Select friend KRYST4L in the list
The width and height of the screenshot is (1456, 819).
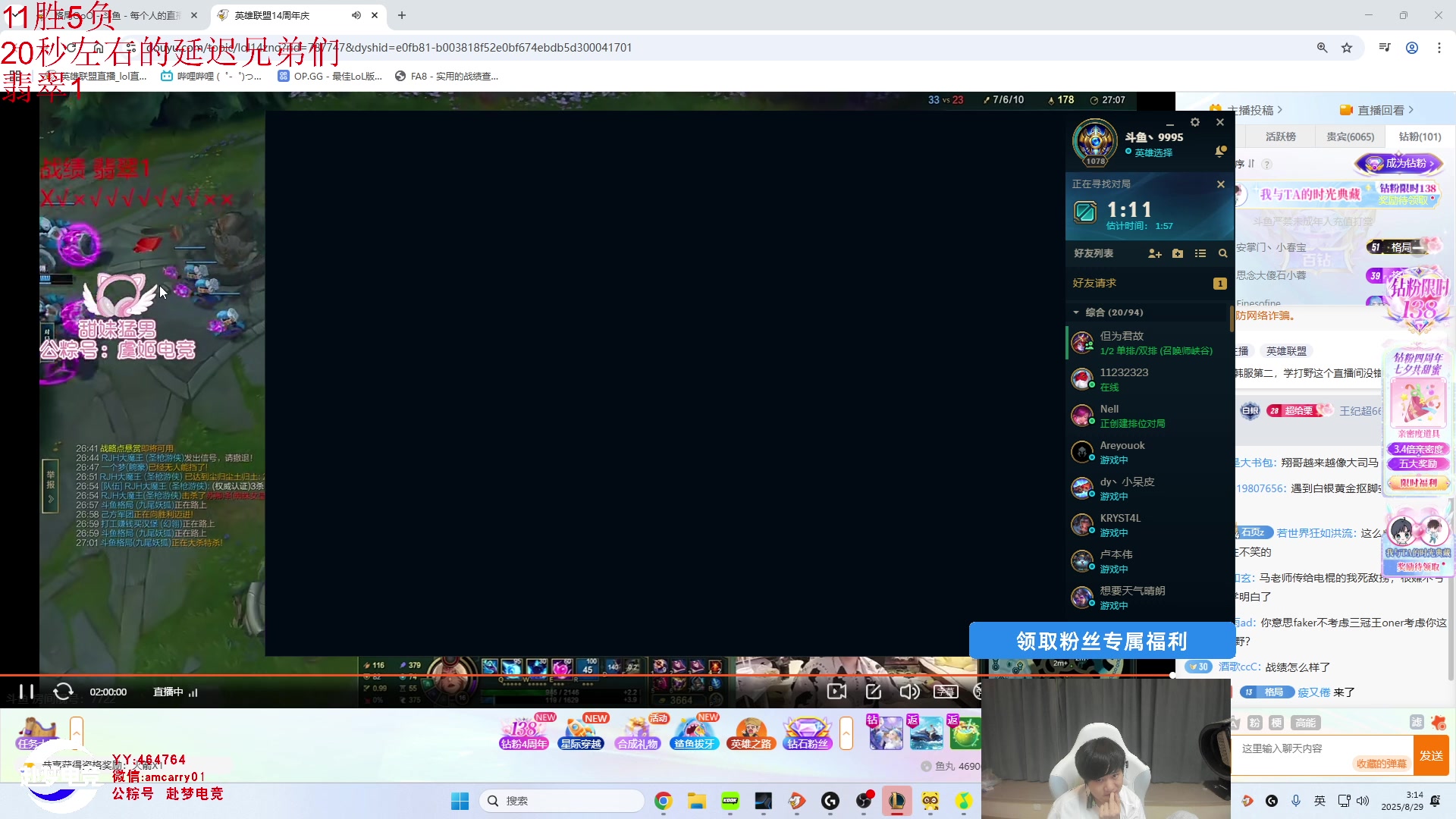(x=1149, y=525)
